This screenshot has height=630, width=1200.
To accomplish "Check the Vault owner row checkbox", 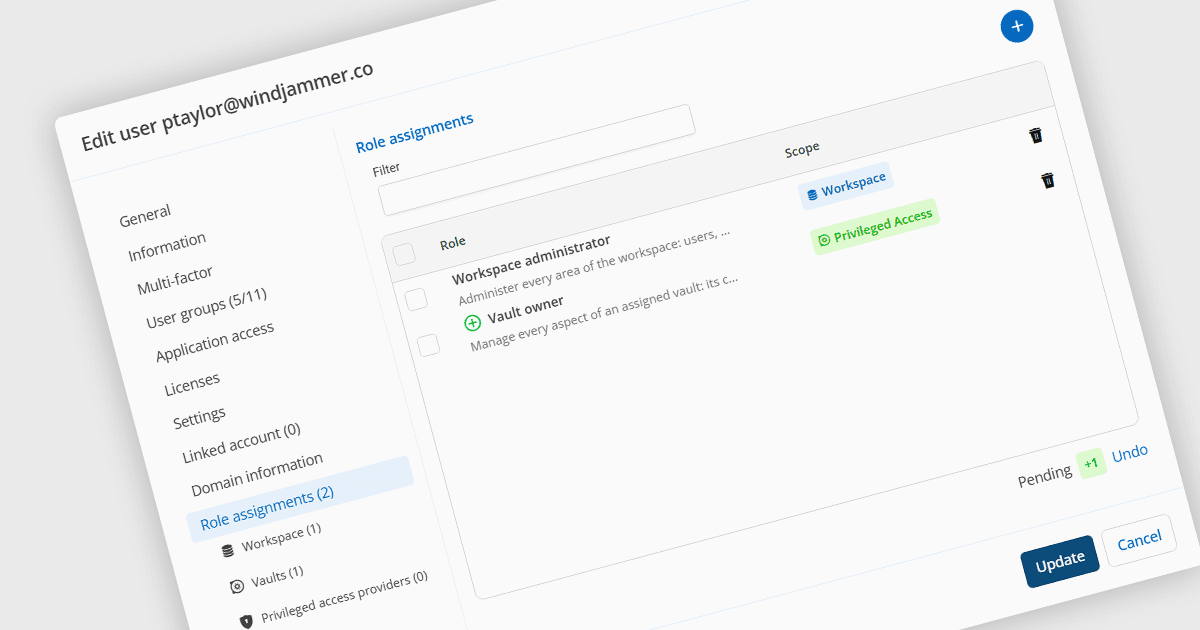I will [428, 345].
